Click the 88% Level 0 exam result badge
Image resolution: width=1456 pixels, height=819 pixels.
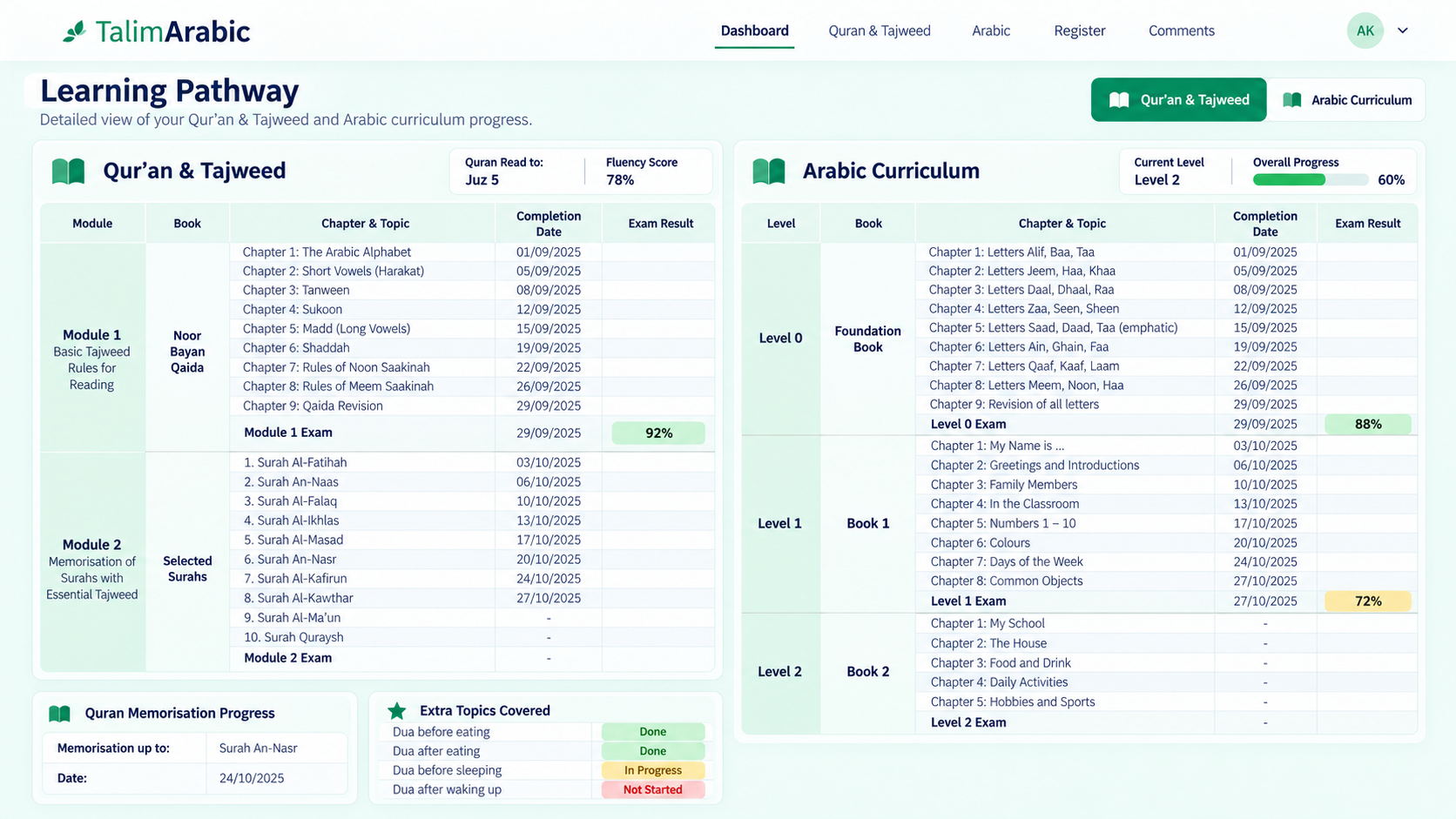pos(1368,424)
